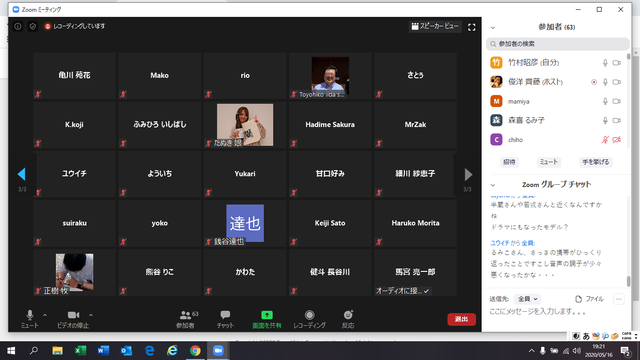Click the participant search field

click(x=557, y=44)
